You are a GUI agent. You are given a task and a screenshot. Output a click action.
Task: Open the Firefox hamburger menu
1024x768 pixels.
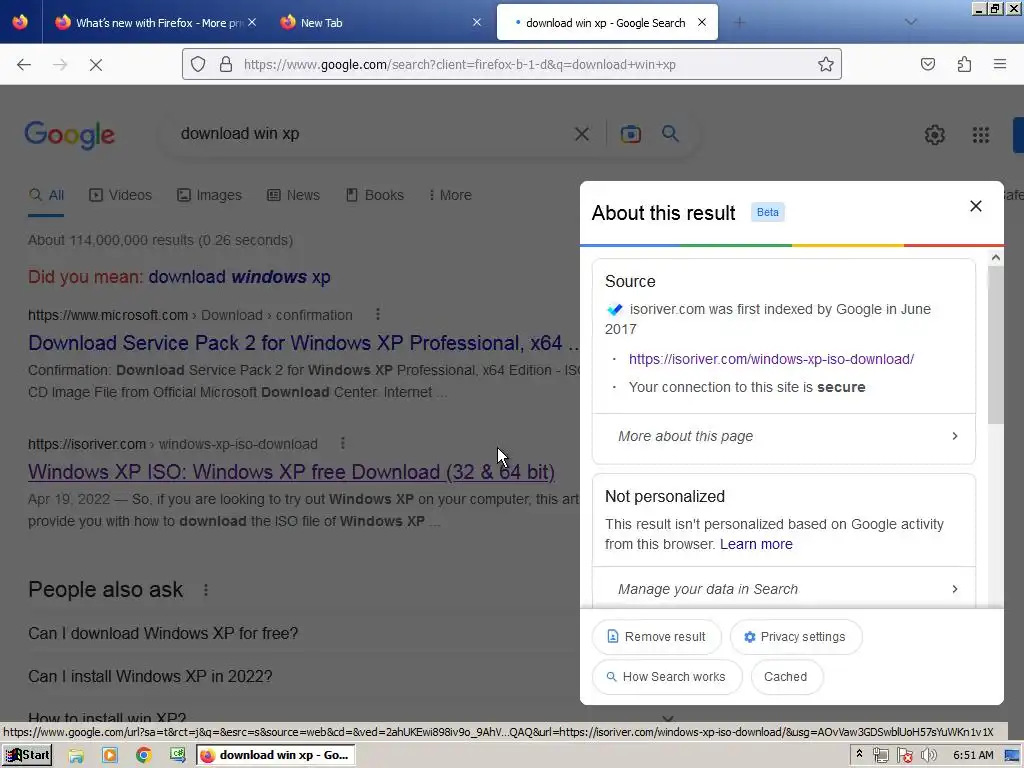tap(1000, 64)
